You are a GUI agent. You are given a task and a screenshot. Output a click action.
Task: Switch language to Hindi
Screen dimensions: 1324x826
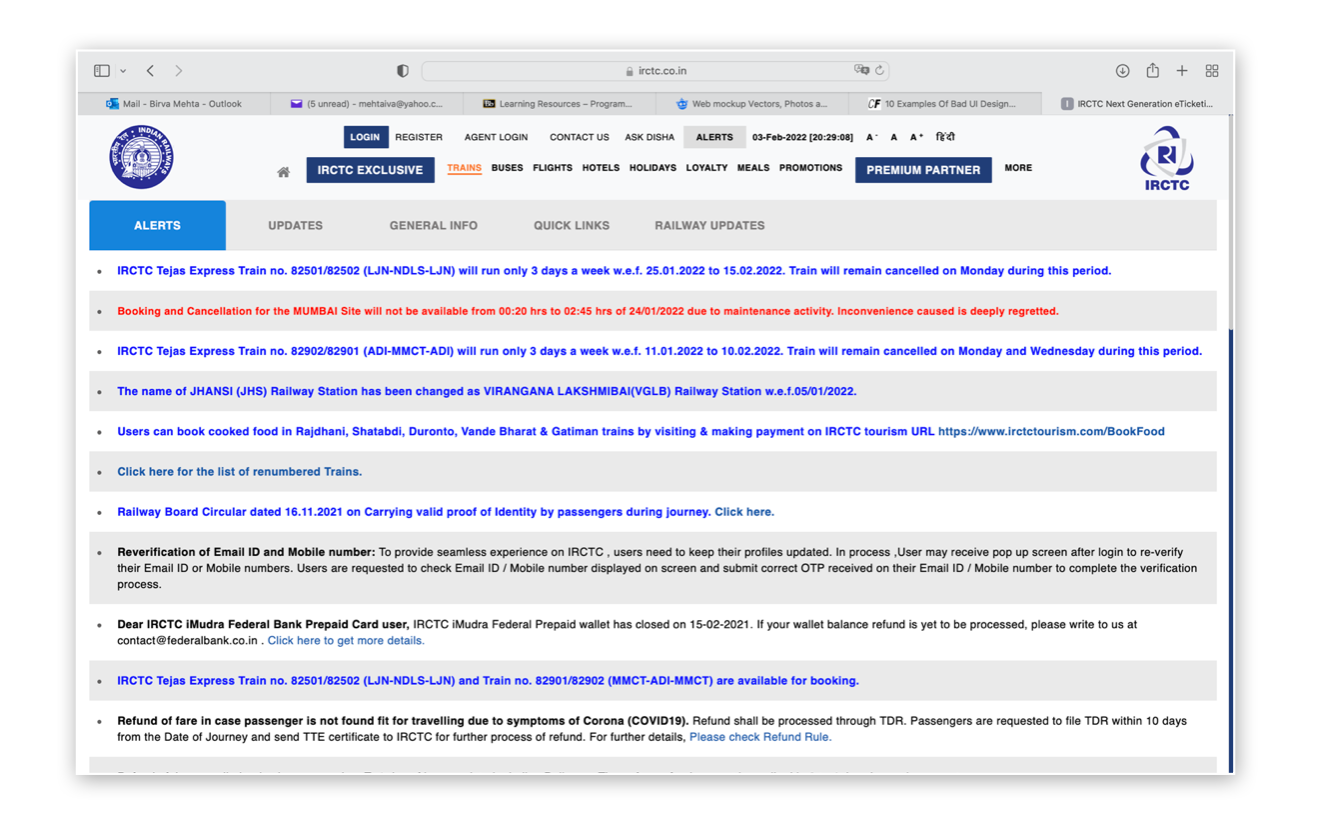[x=945, y=137]
